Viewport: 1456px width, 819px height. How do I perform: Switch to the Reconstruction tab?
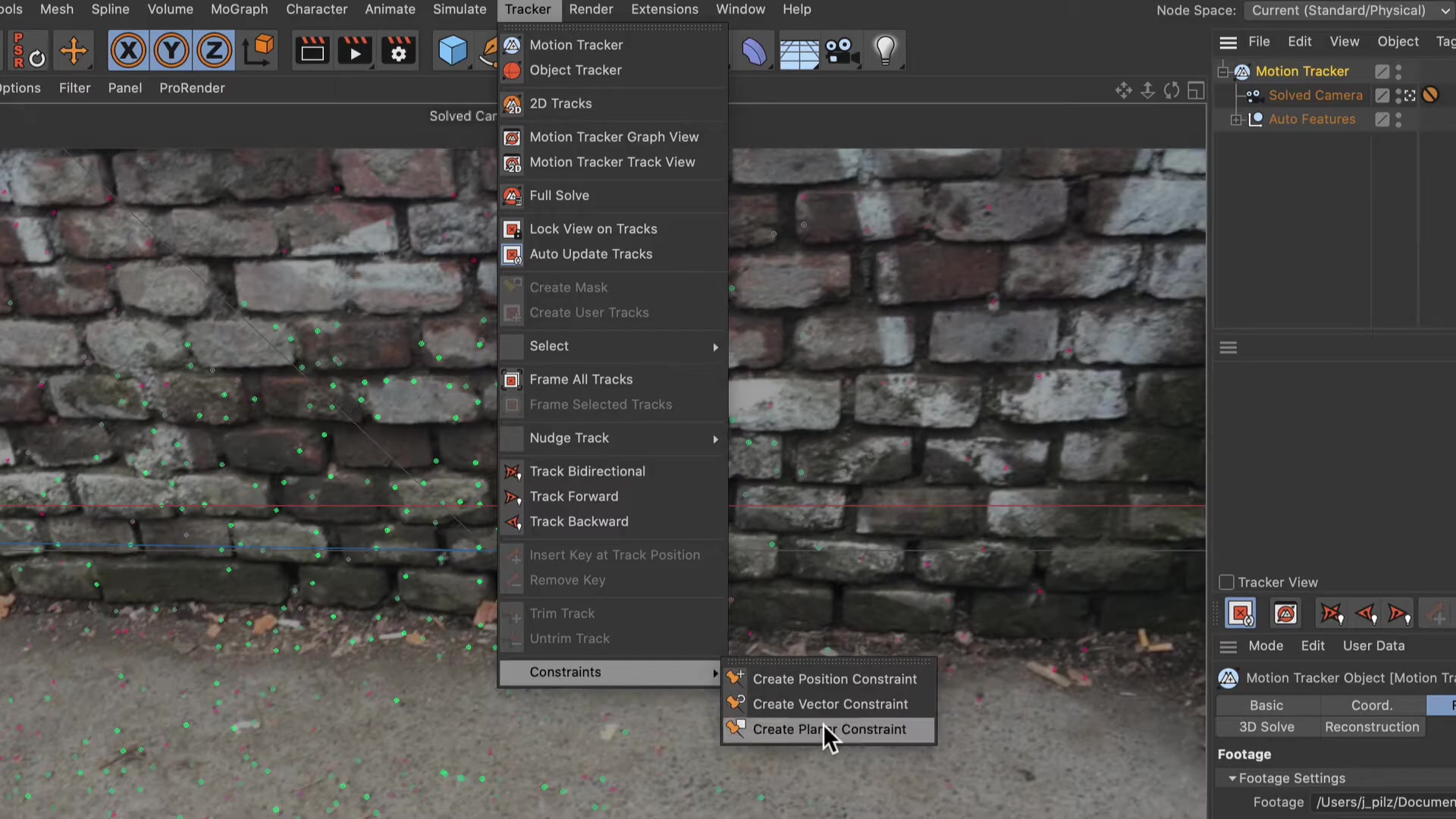(1372, 726)
